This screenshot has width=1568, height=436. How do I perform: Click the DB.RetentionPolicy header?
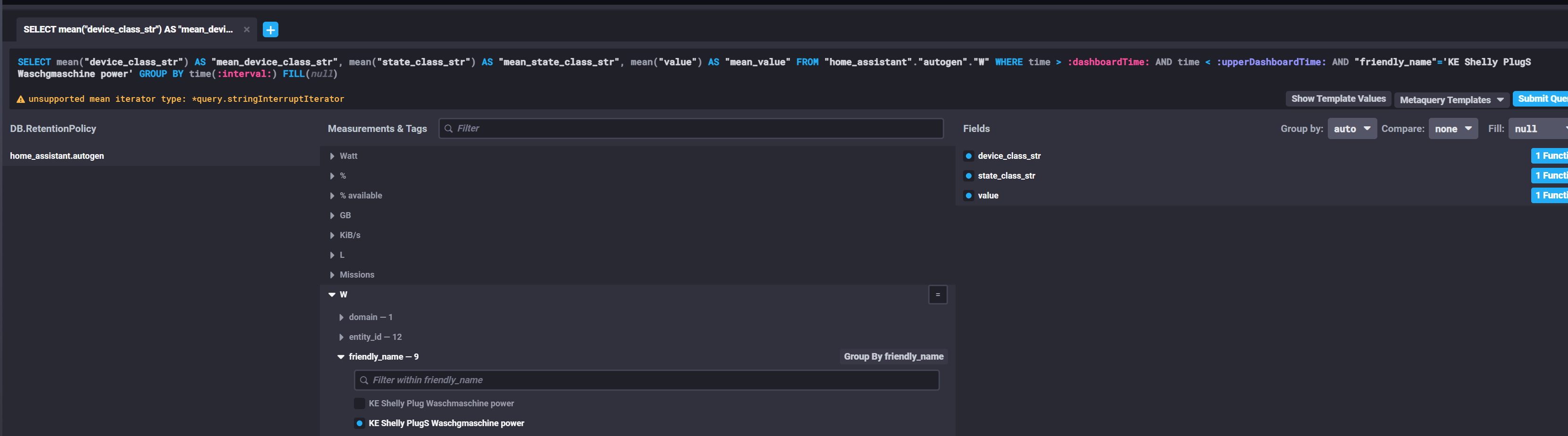click(x=53, y=128)
